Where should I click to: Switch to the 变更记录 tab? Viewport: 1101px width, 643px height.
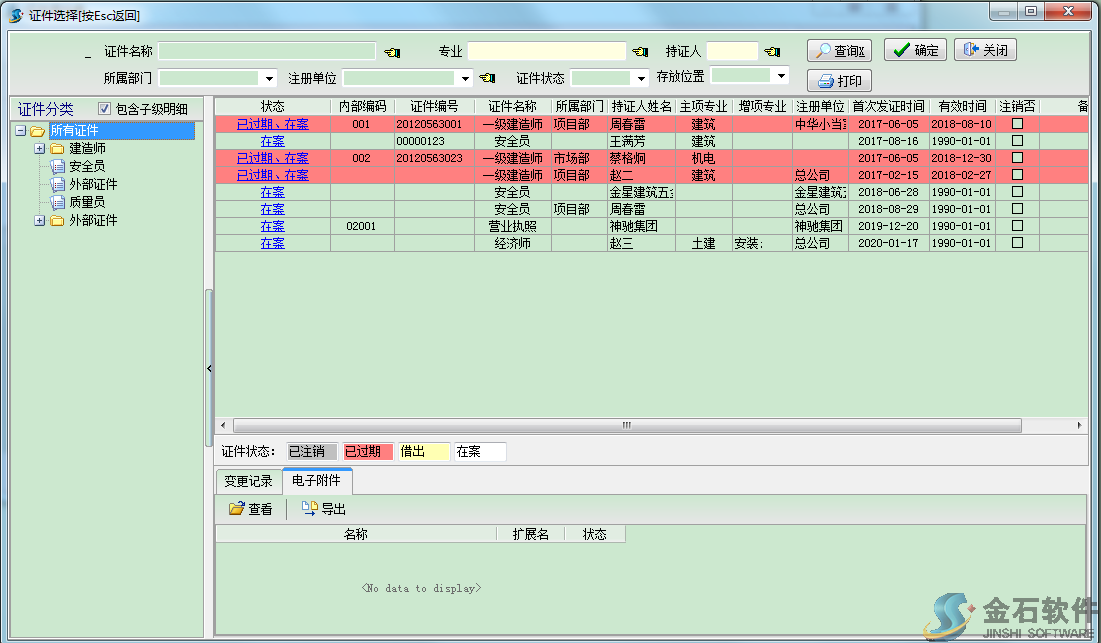[248, 481]
